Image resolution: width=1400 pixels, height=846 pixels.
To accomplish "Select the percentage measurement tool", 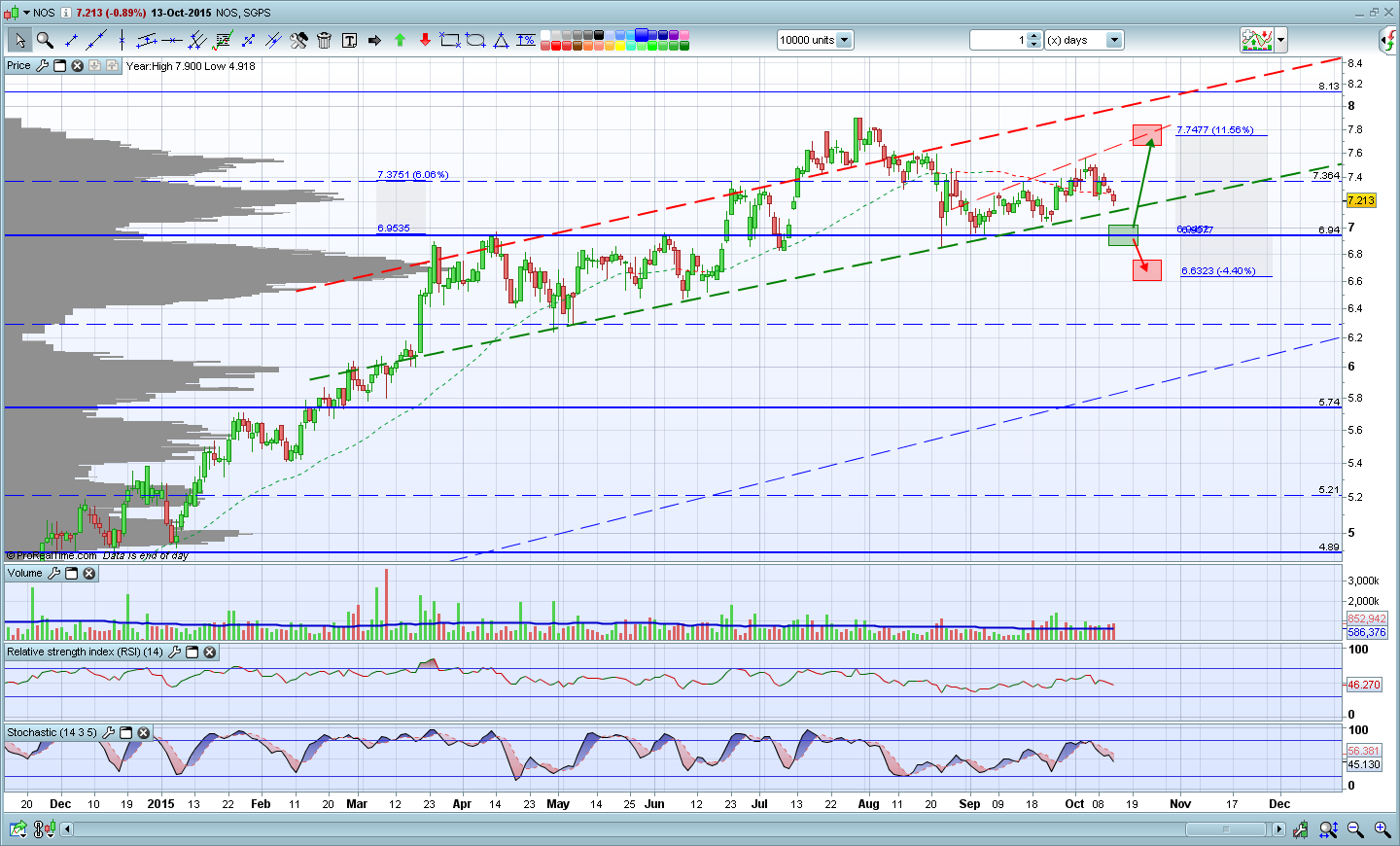I will tap(526, 40).
